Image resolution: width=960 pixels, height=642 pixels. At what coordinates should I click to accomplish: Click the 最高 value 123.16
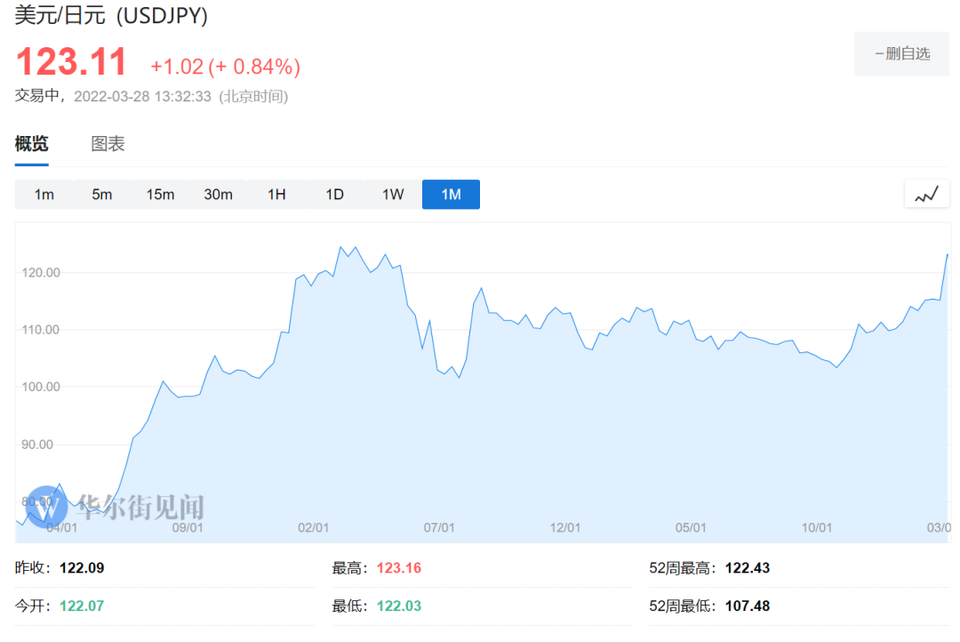(399, 568)
